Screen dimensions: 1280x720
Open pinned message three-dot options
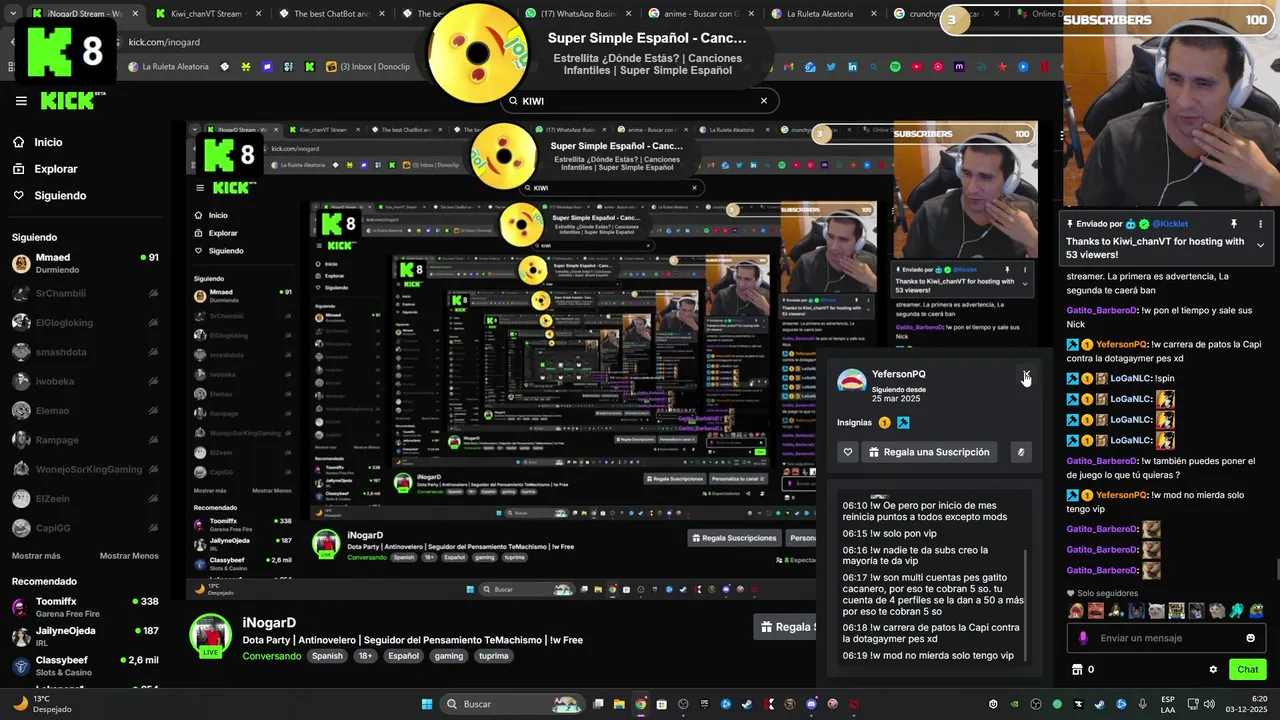pos(1260,224)
